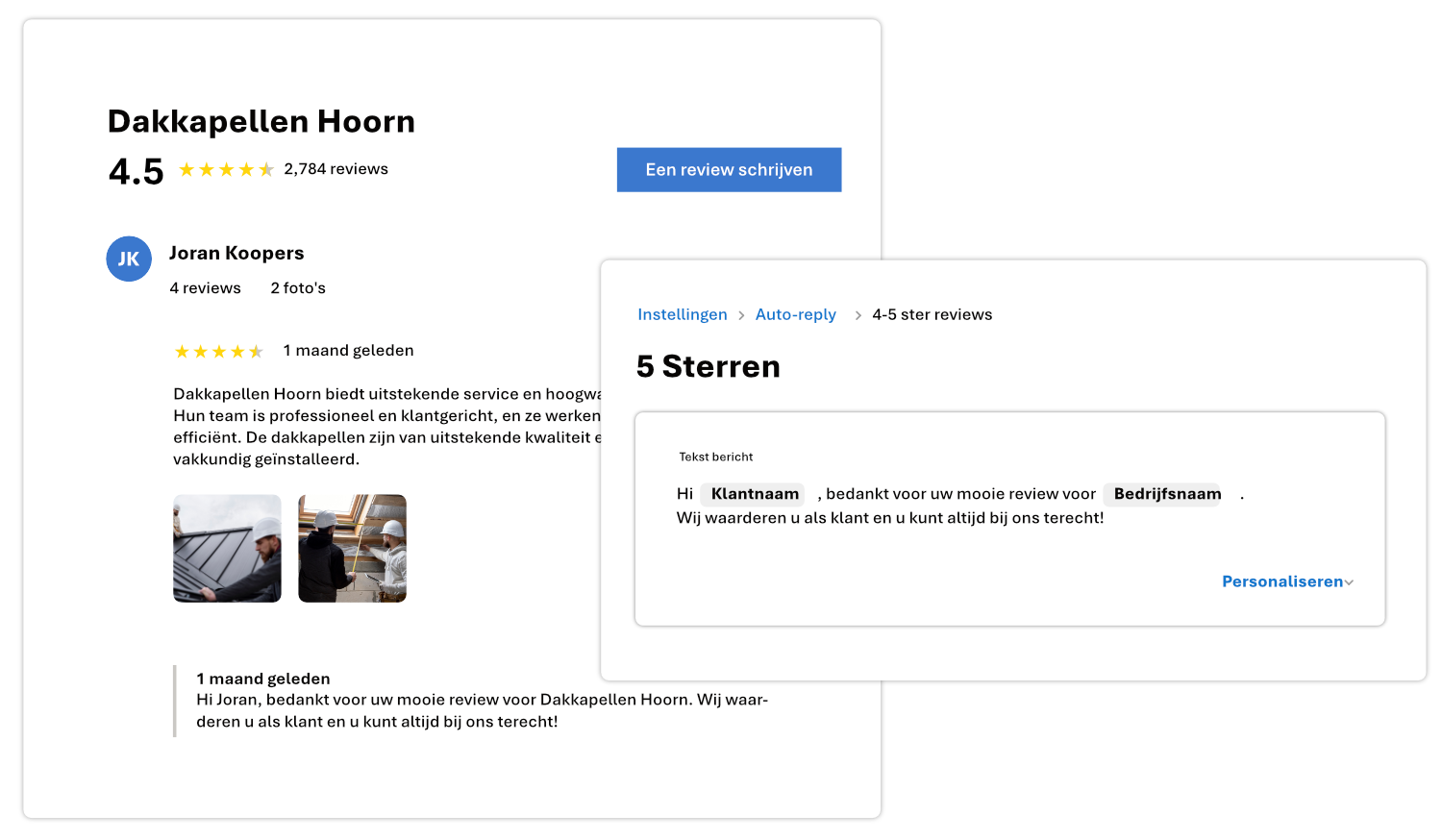Image resolution: width=1442 pixels, height=840 pixels.
Task: View Joran's 4 reviews
Action: [205, 288]
